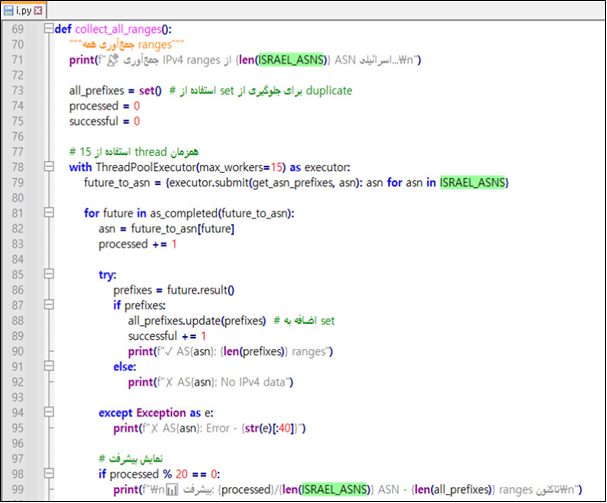Click 'No IPv4 data' string on line 92

pyautogui.click(x=253, y=382)
